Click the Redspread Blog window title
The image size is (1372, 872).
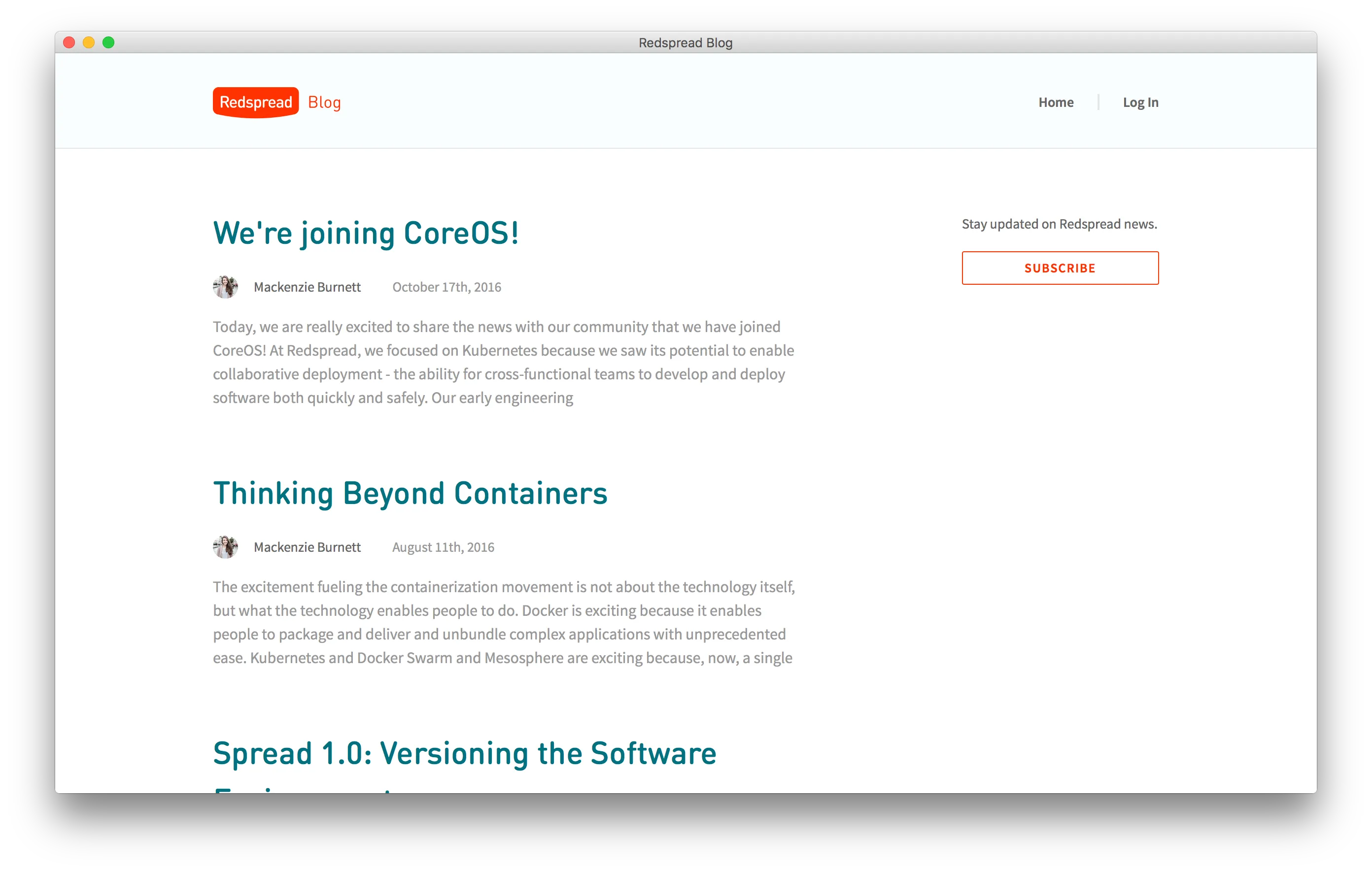pos(685,42)
